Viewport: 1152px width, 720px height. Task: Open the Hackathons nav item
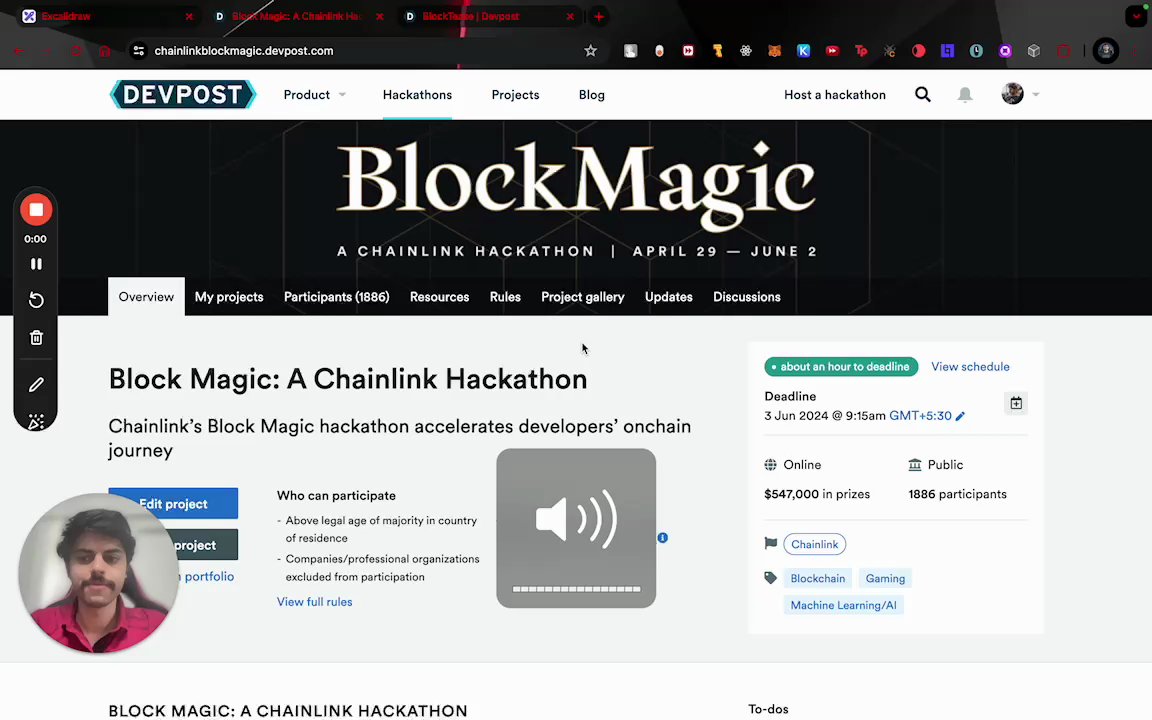(x=417, y=95)
